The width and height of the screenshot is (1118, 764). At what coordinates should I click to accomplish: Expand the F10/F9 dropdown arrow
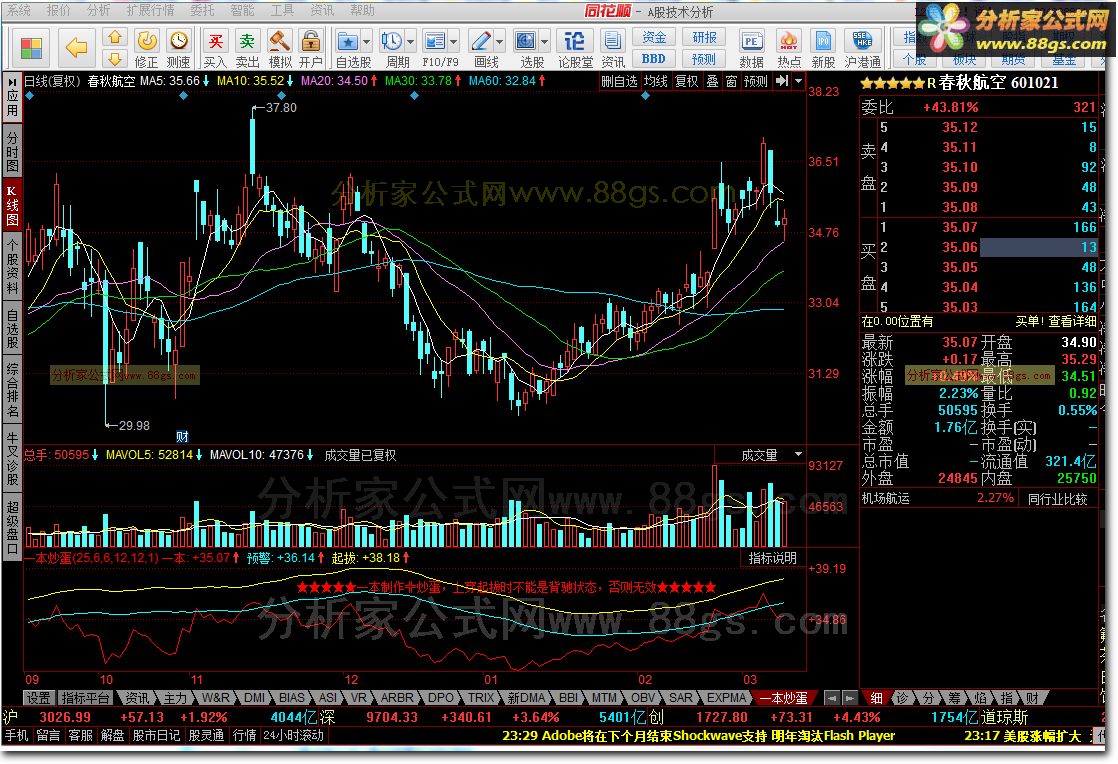(453, 41)
